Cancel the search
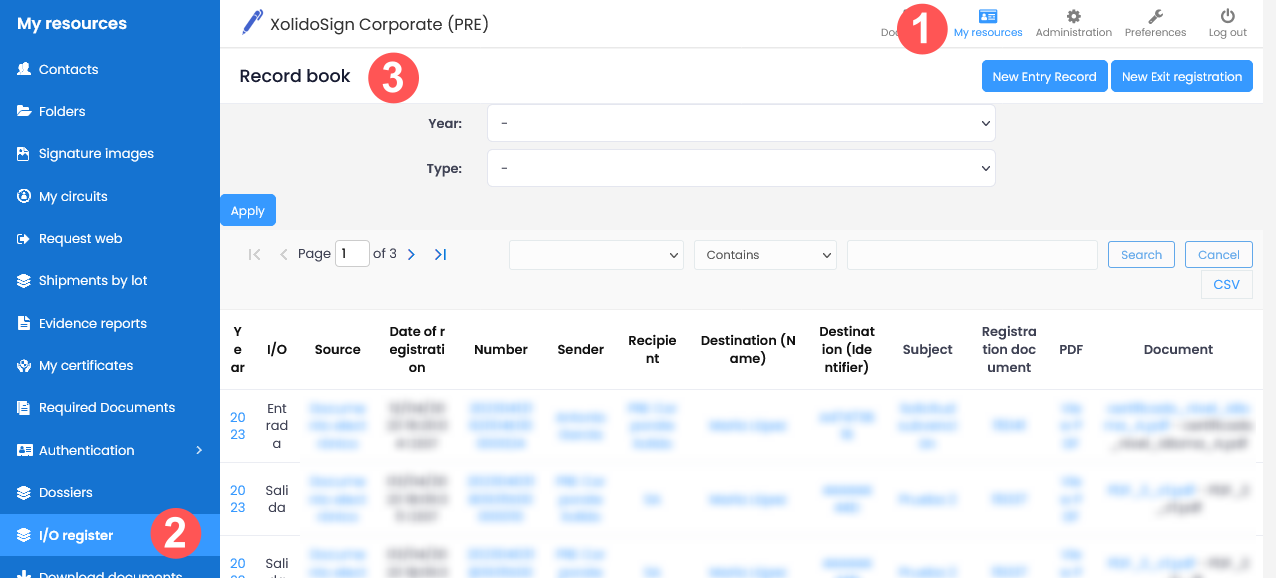 tap(1219, 255)
